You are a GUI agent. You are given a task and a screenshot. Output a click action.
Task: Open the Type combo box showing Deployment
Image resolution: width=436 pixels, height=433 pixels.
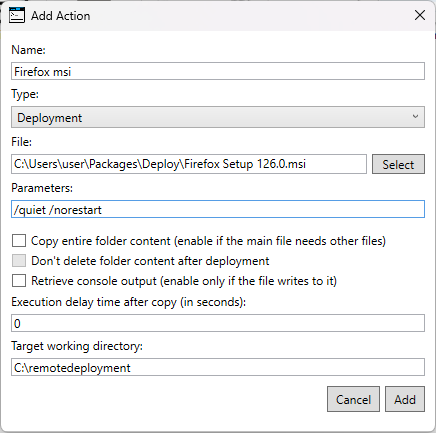218,117
